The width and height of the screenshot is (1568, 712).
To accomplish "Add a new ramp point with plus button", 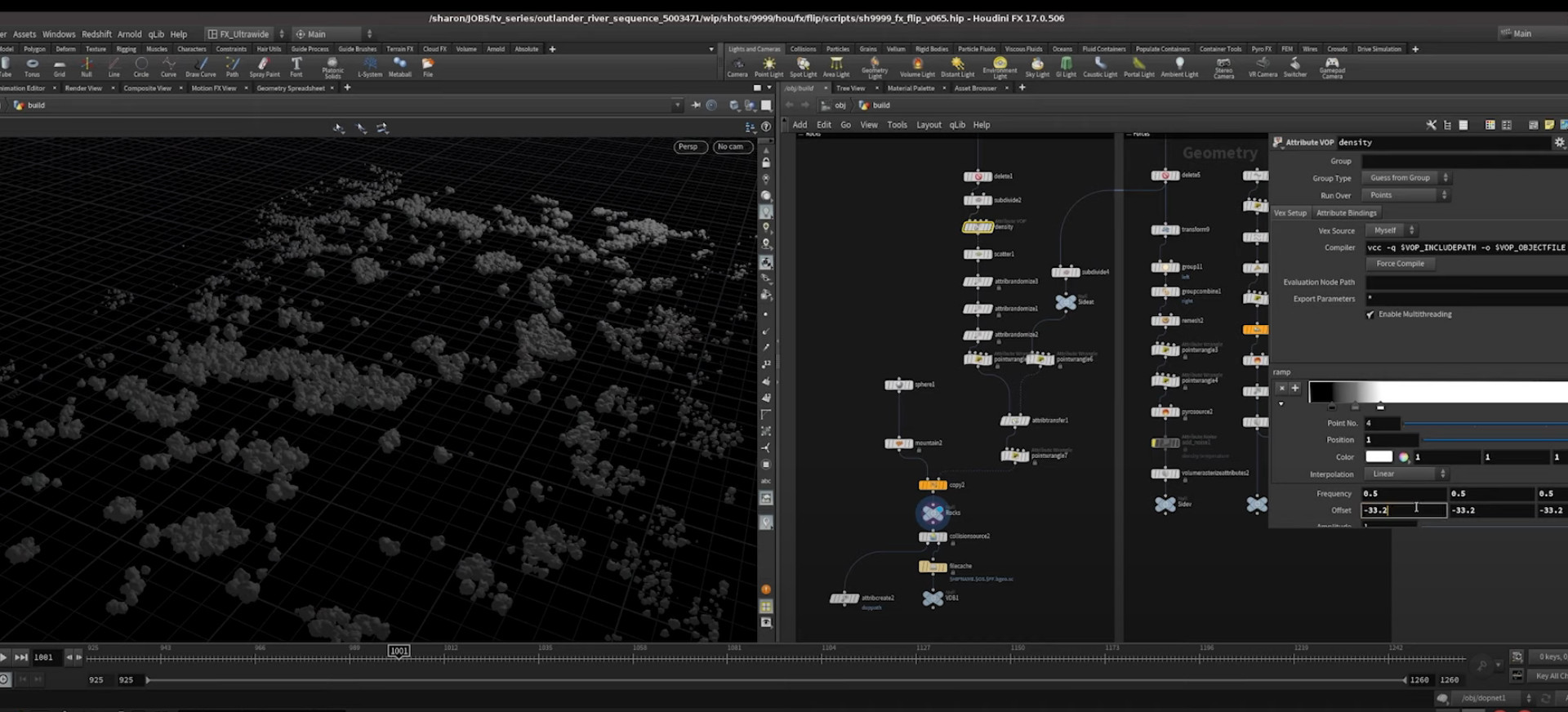I will 1294,389.
